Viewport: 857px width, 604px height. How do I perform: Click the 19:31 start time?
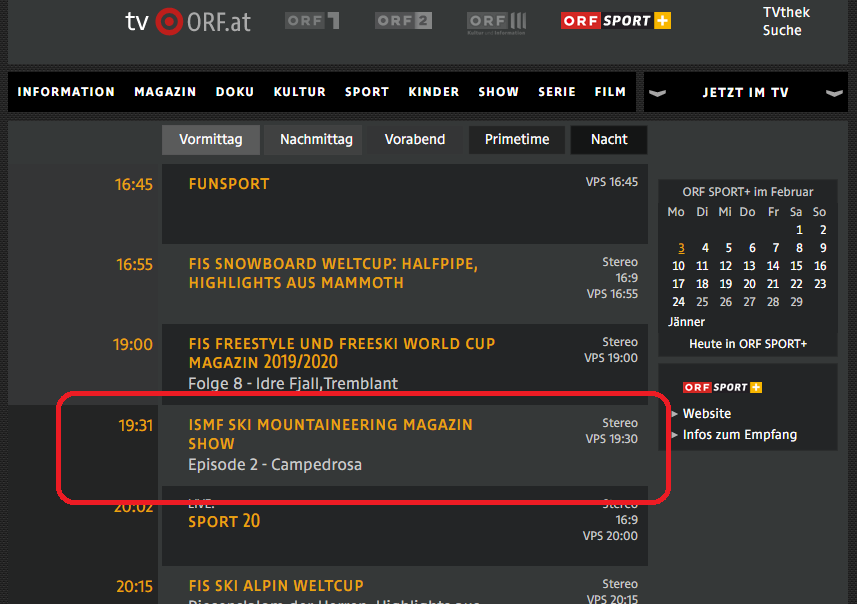point(136,425)
